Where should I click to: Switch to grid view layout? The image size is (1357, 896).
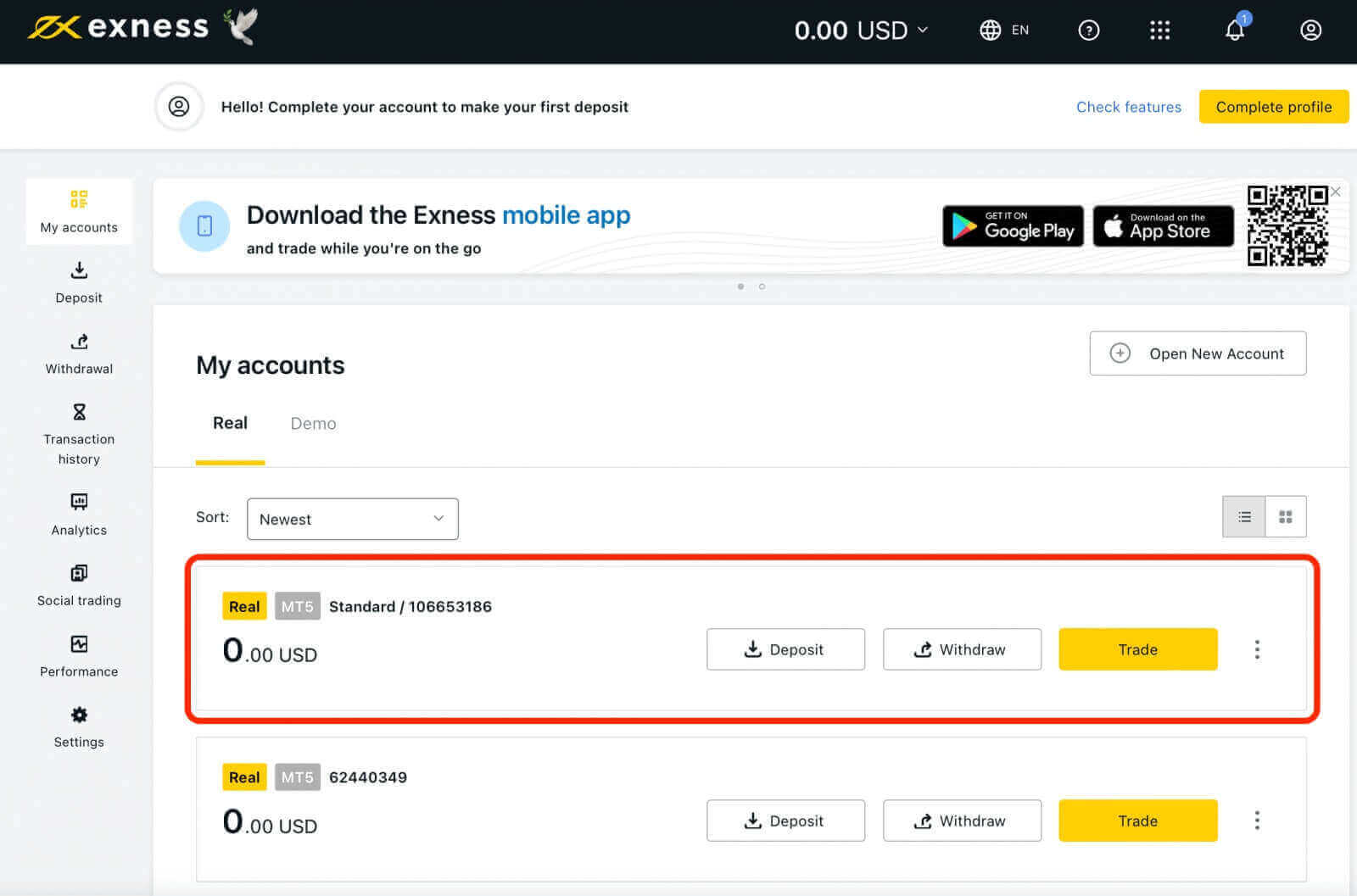[x=1286, y=517]
